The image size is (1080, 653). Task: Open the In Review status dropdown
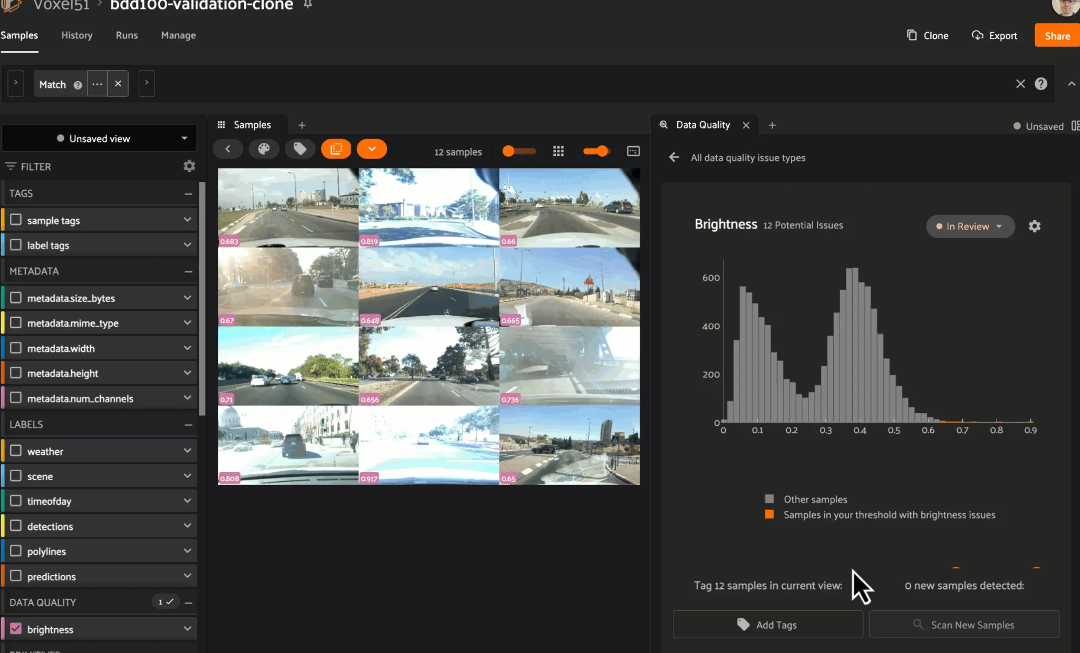tap(970, 226)
